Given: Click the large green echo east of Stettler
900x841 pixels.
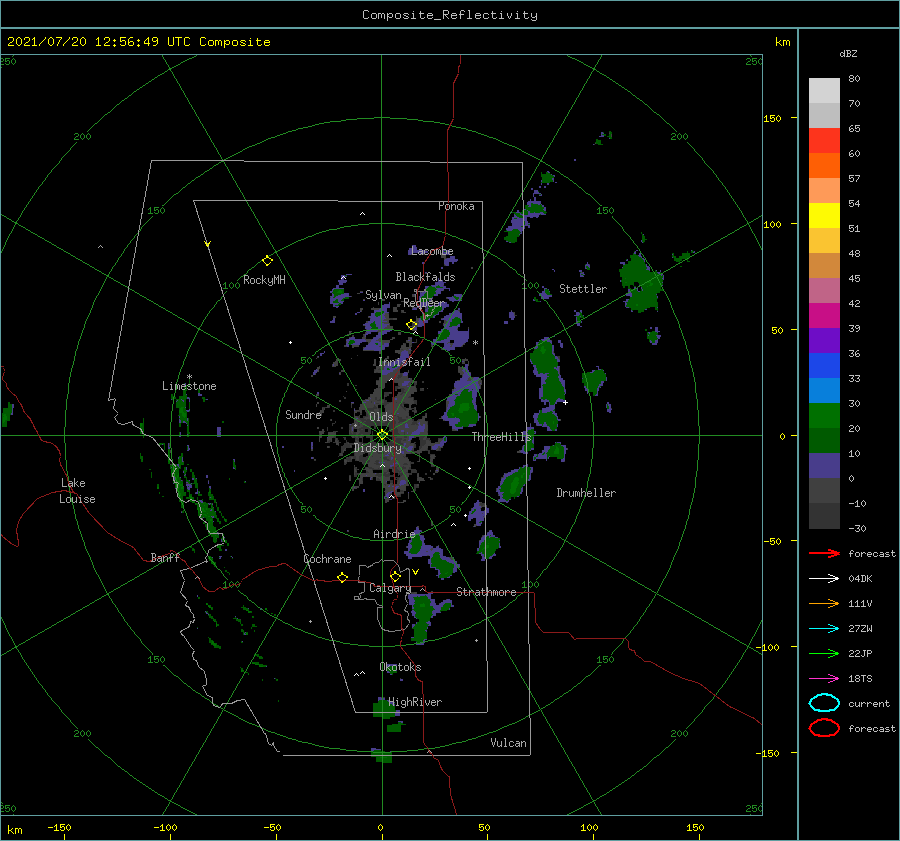Looking at the screenshot, I should (641, 281).
